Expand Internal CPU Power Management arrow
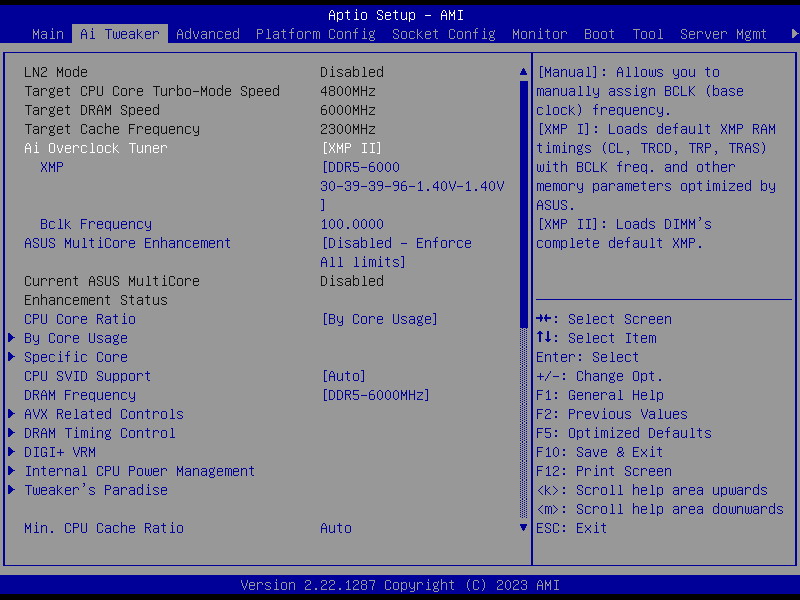The width and height of the screenshot is (800, 600). pyautogui.click(x=12, y=470)
